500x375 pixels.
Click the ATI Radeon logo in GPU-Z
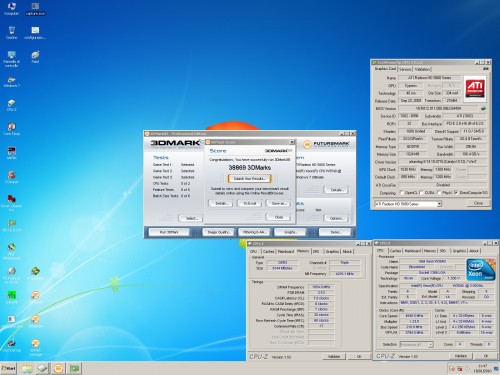click(475, 88)
